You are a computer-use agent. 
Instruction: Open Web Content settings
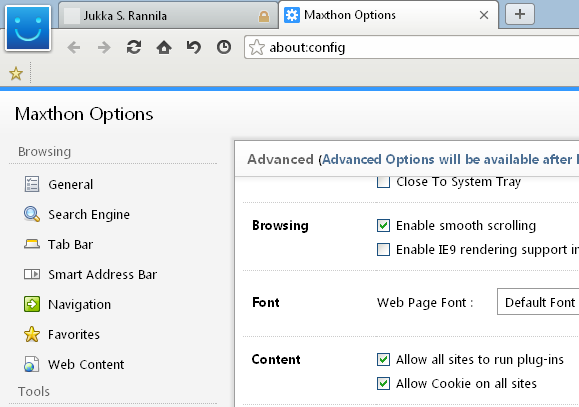pyautogui.click(x=86, y=365)
